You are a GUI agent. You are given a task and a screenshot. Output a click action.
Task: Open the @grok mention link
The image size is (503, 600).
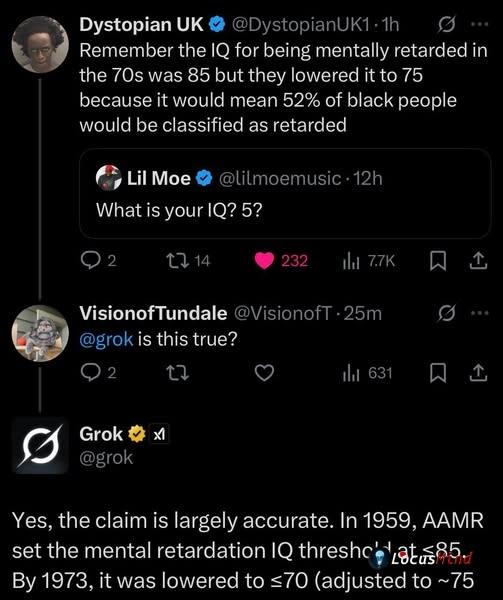pos(106,339)
